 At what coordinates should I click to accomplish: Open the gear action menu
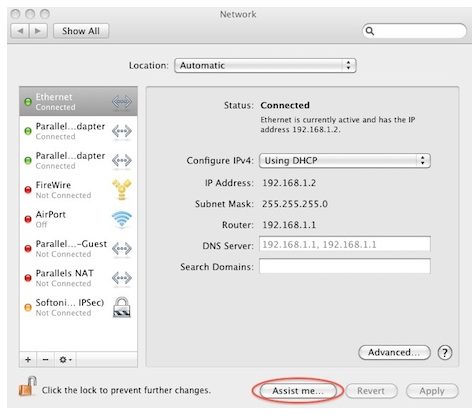pyautogui.click(x=65, y=359)
